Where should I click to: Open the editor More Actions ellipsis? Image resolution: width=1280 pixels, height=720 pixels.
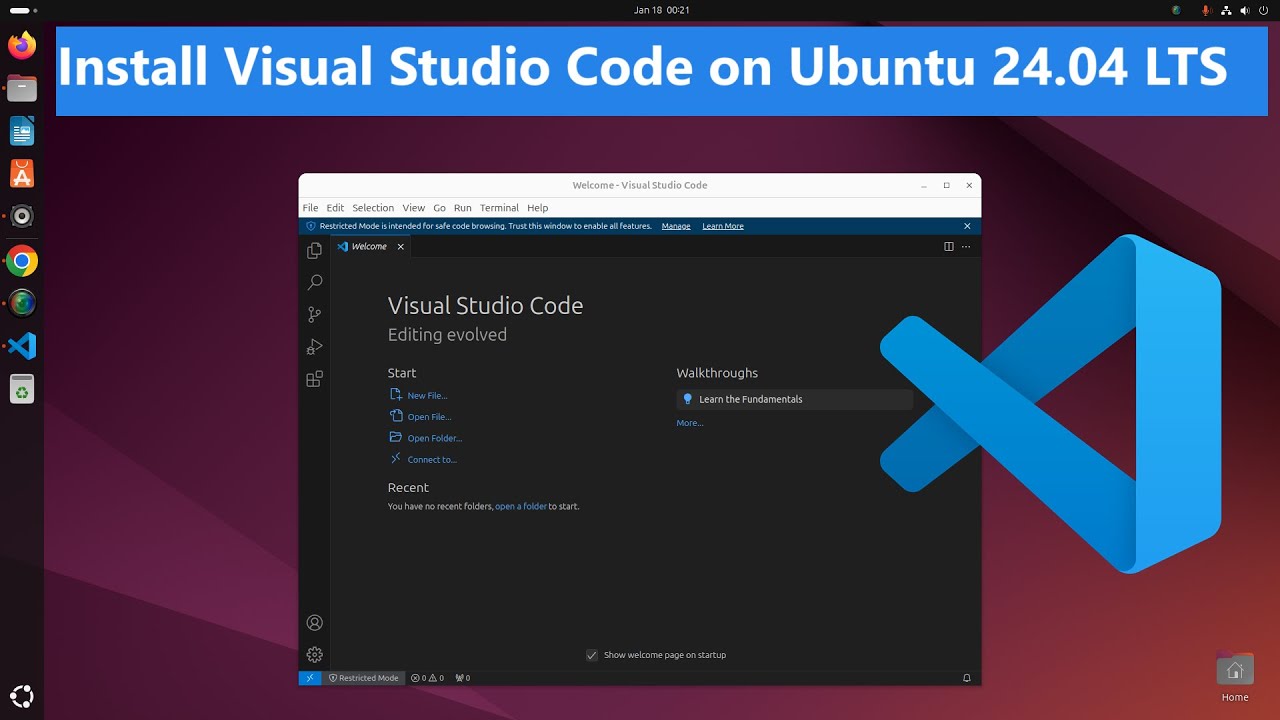click(x=966, y=246)
